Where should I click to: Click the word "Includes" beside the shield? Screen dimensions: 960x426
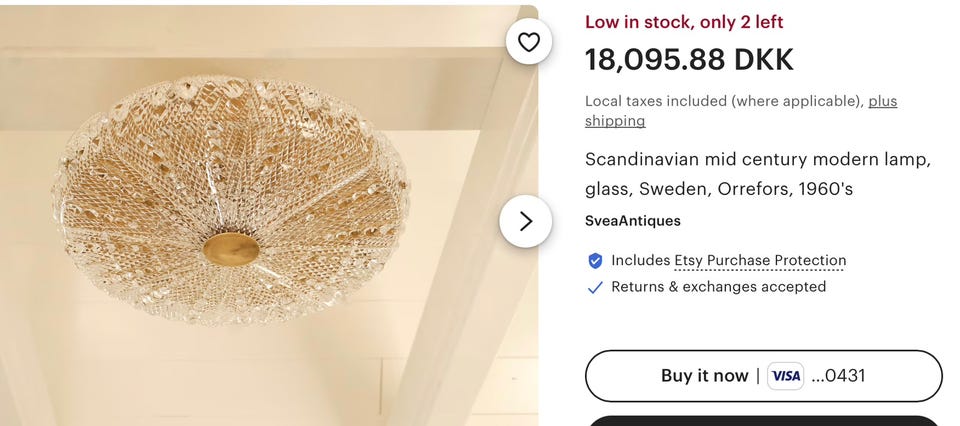point(640,261)
